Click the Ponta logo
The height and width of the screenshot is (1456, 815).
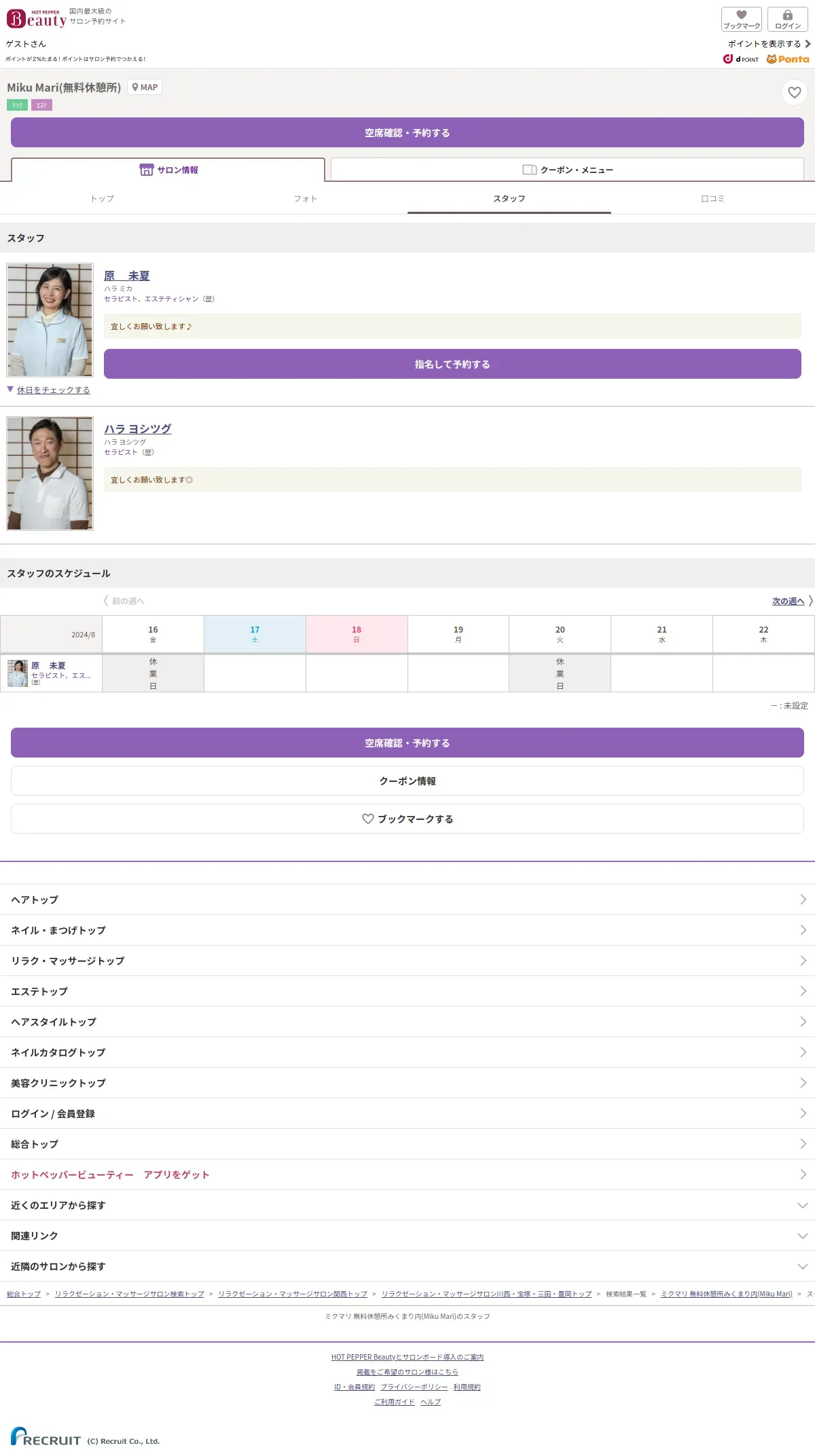pyautogui.click(x=788, y=59)
